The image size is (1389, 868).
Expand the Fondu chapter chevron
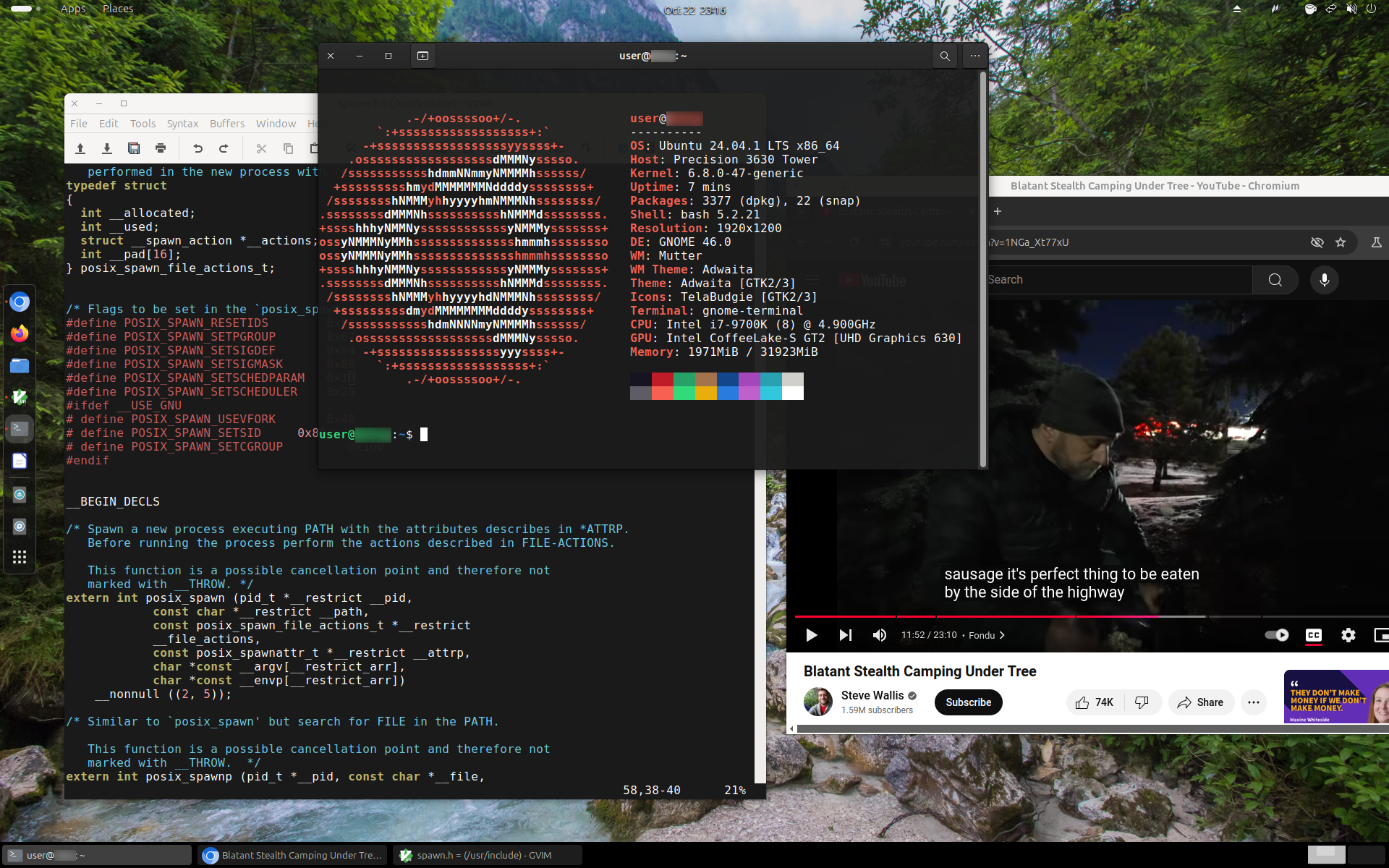1002,635
